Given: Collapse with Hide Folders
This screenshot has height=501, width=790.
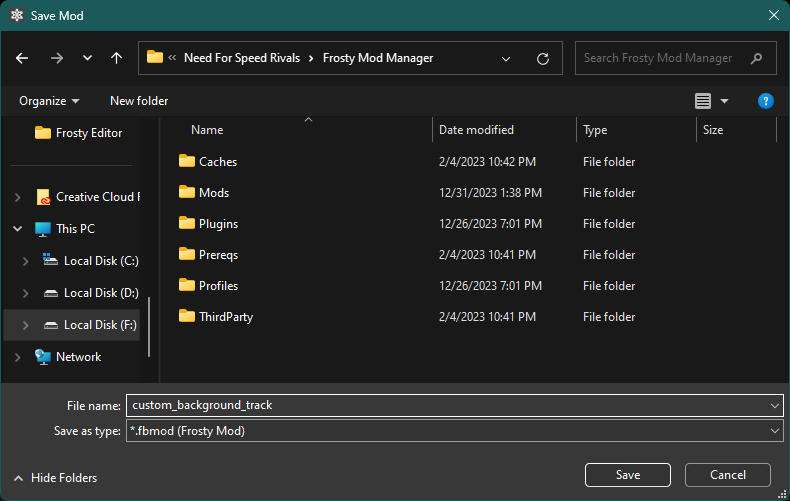Looking at the screenshot, I should click(55, 478).
